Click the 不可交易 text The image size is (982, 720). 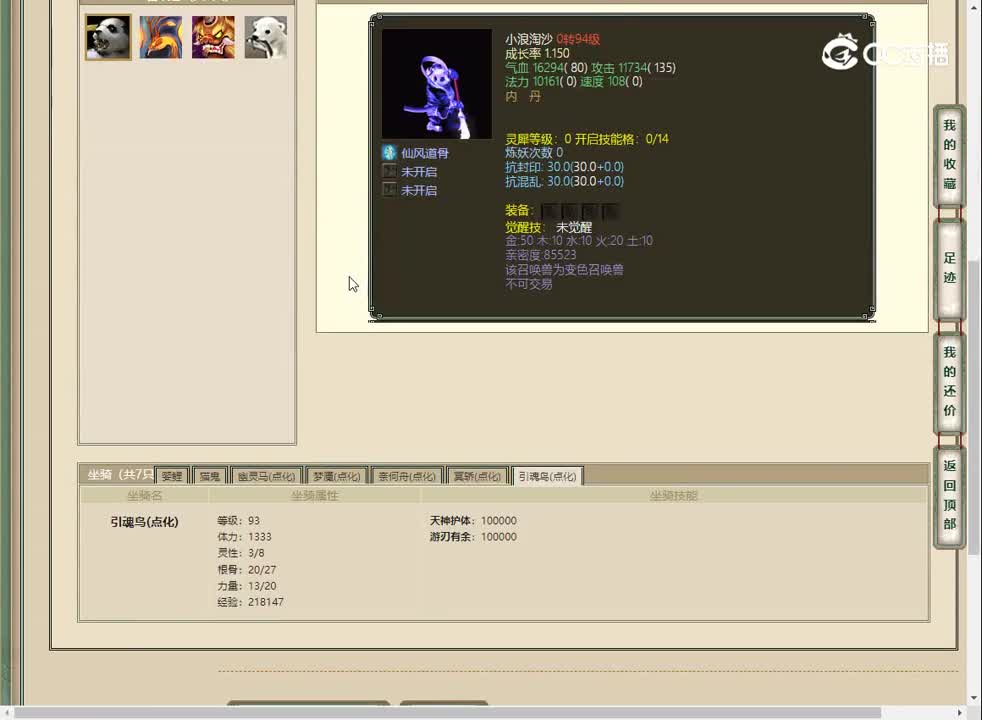pyautogui.click(x=529, y=284)
